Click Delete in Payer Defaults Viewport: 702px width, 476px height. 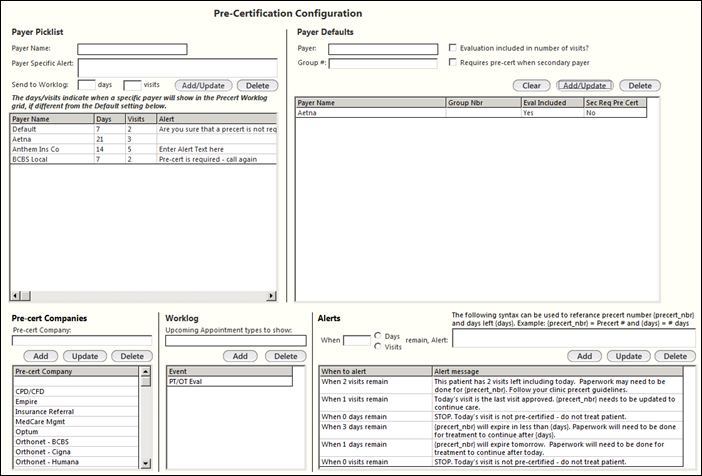pyautogui.click(x=640, y=86)
